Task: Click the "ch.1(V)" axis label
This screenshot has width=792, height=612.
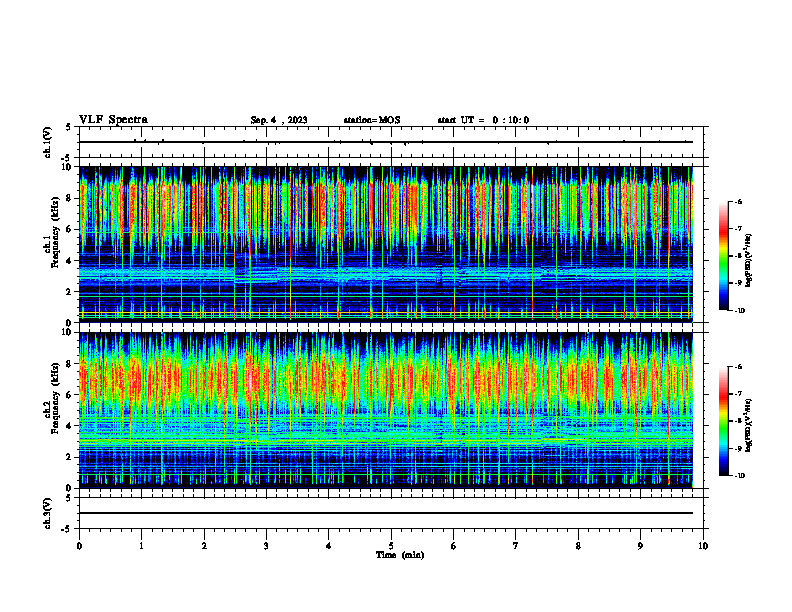Action: tap(48, 142)
